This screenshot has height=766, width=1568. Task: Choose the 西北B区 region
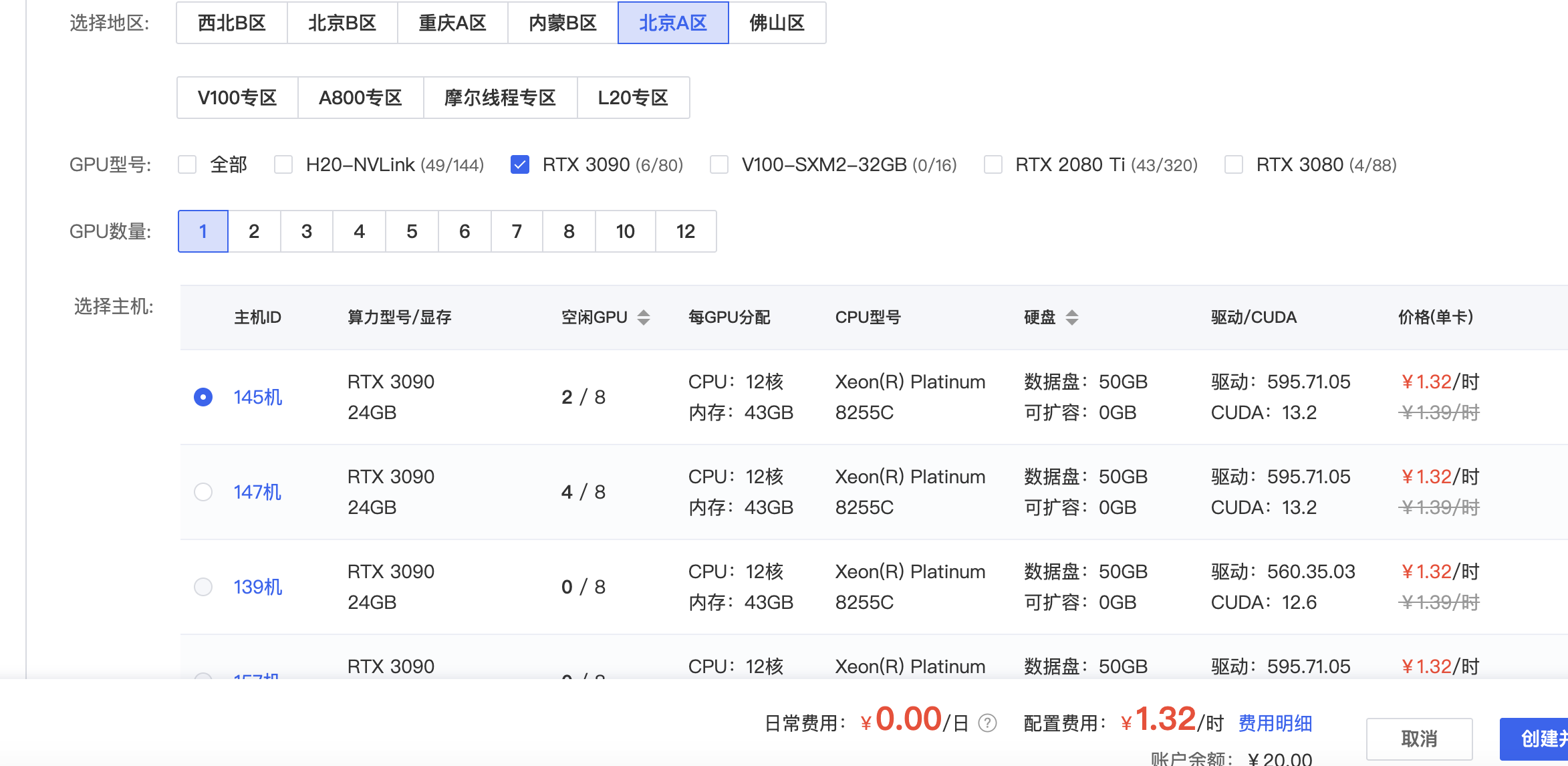232,23
